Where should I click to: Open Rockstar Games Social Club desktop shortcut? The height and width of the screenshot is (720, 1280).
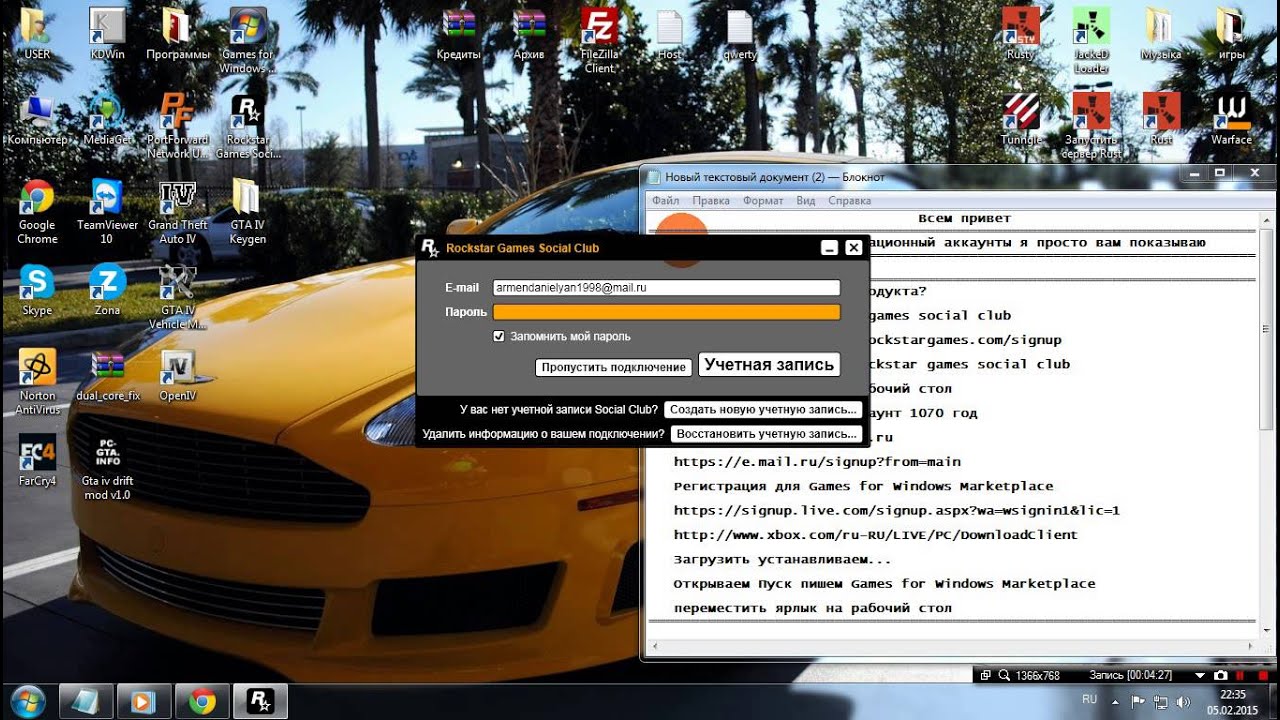pyautogui.click(x=248, y=125)
